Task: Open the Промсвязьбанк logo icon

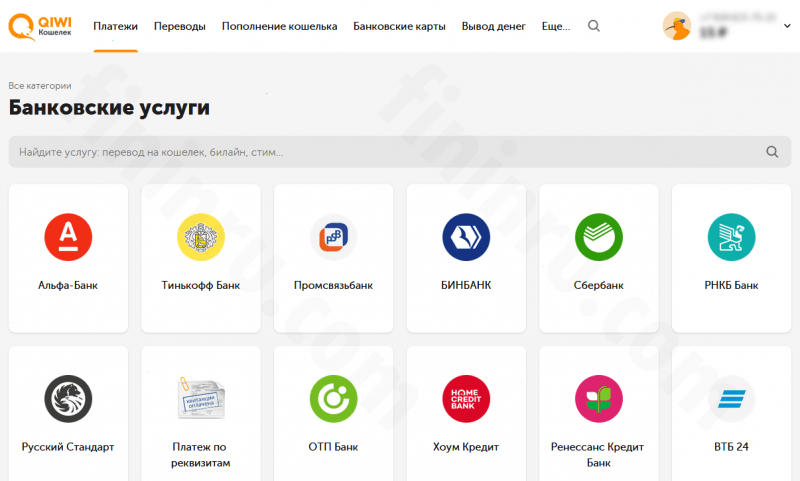Action: (x=334, y=237)
